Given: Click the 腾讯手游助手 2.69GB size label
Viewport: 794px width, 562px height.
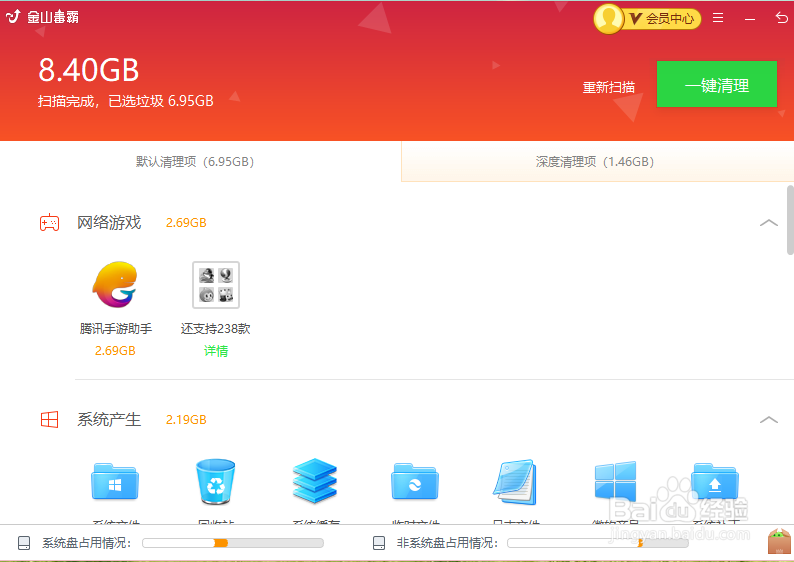Looking at the screenshot, I should pyautogui.click(x=115, y=350).
